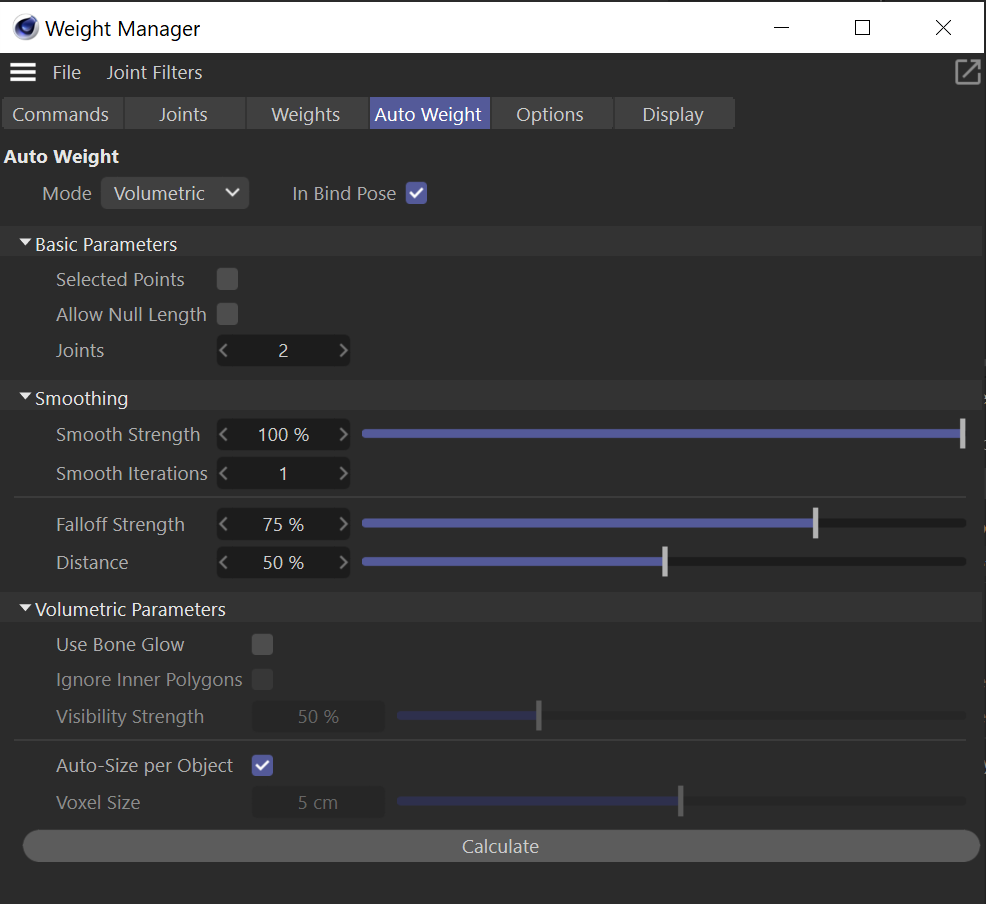986x904 pixels.
Task: Decrease Smooth Strength with left arrow
Action: pyautogui.click(x=224, y=435)
